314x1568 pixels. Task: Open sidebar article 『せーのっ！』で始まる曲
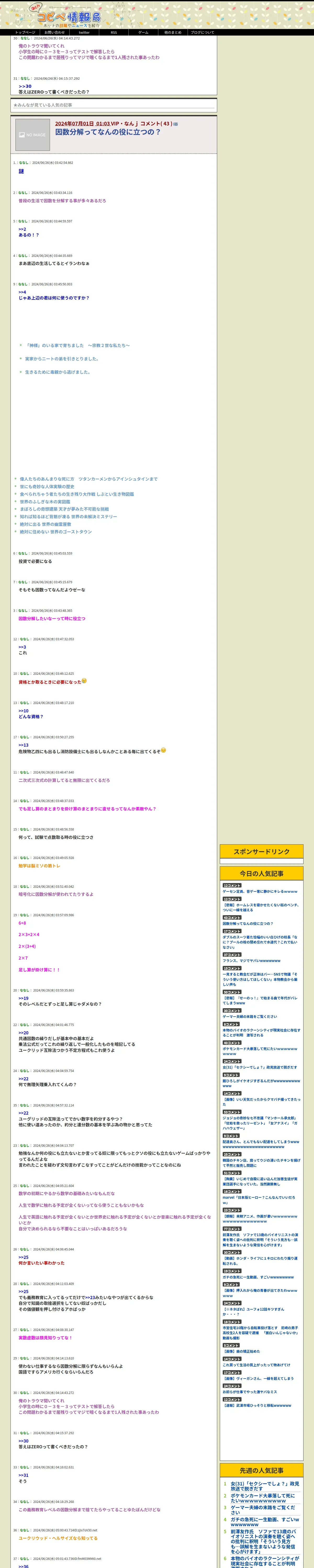point(261,1000)
